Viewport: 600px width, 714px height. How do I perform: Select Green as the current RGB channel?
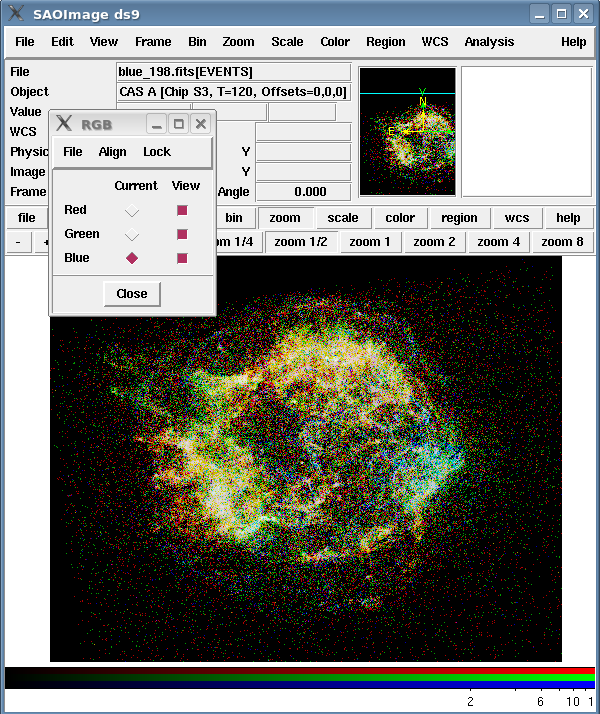point(132,234)
